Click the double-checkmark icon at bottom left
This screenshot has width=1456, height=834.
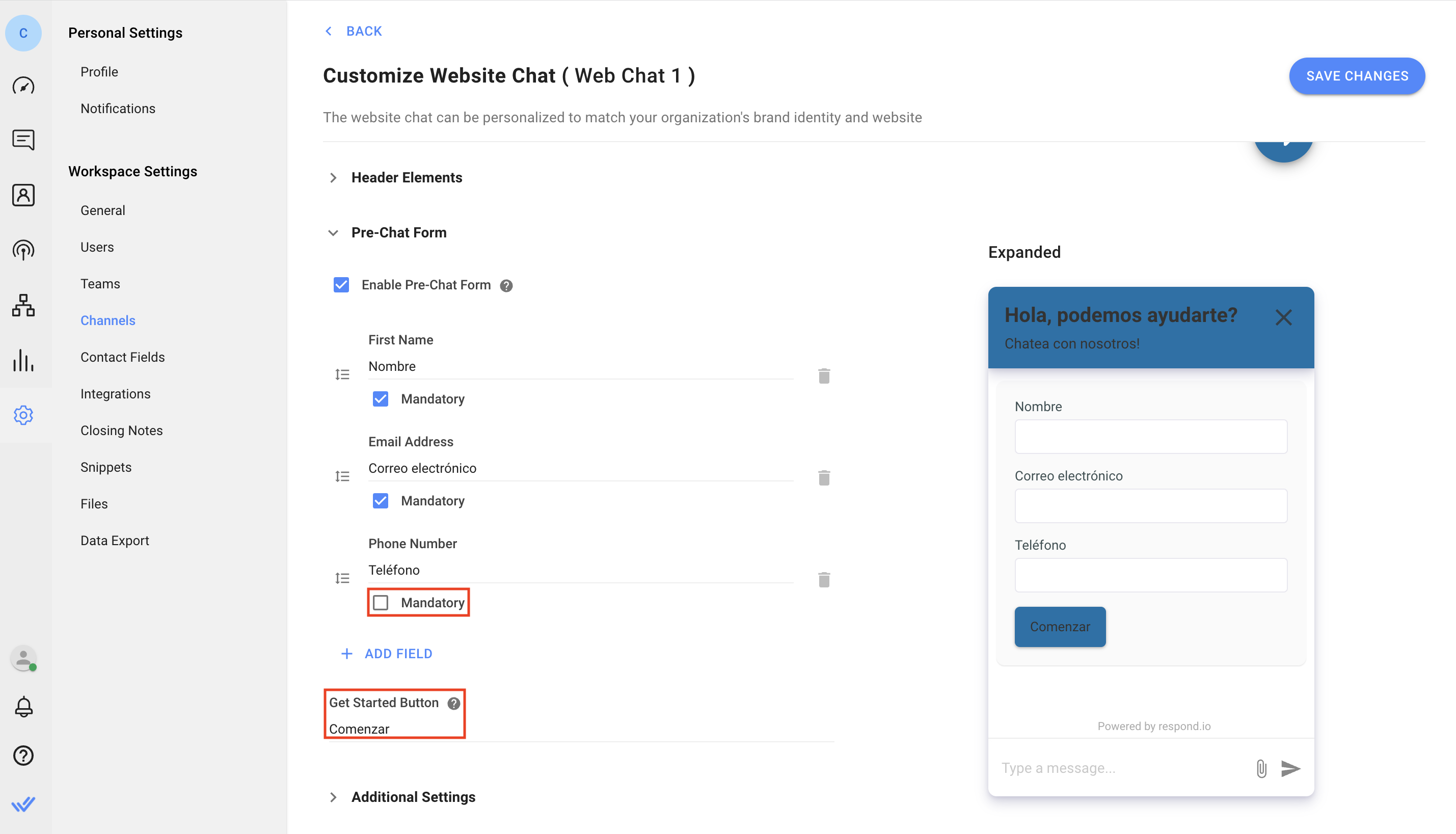click(24, 805)
